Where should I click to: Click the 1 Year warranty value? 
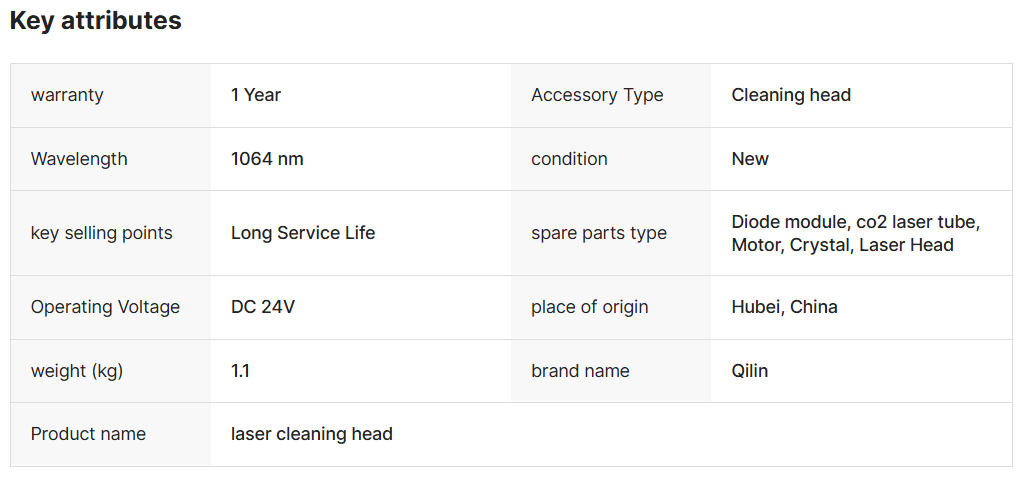pos(256,95)
